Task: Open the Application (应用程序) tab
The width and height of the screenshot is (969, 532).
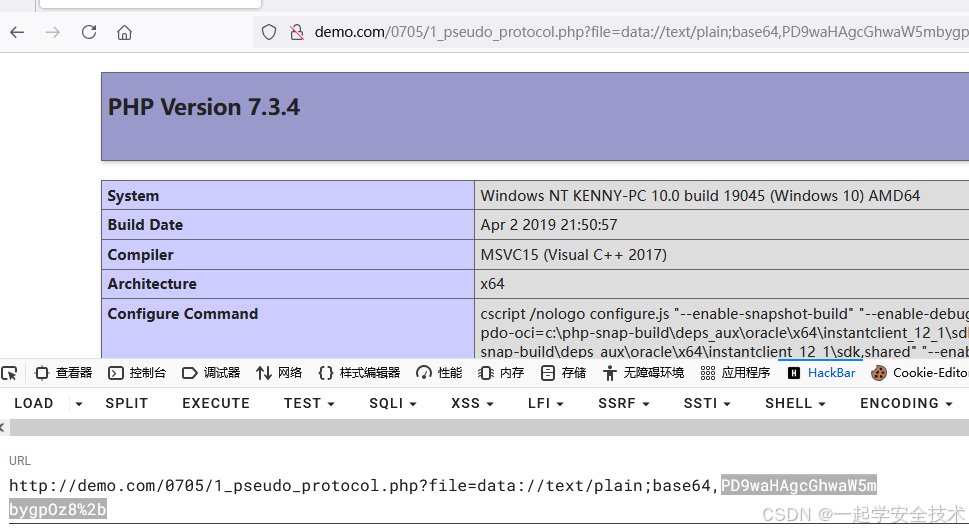Action: (x=735, y=373)
